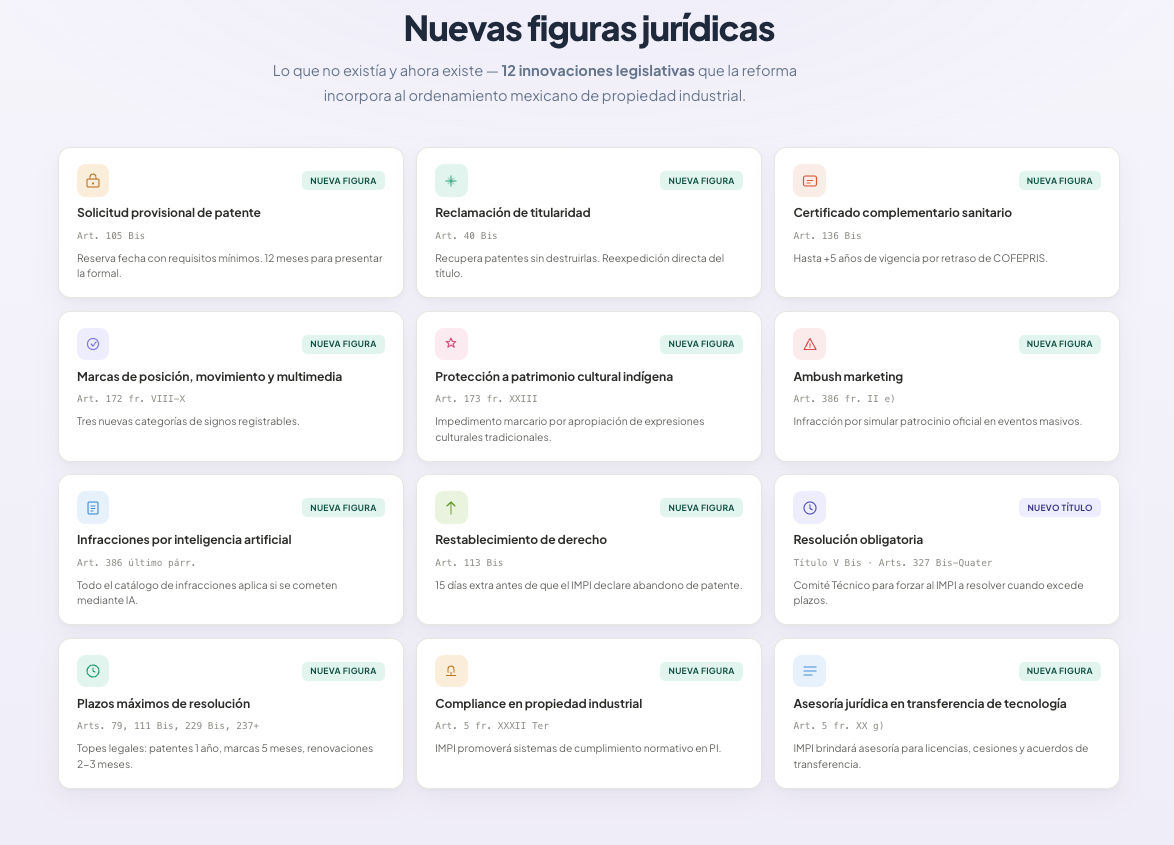
Task: Click description about +5 años de vigencia COFEPRIS
Action: click(x=920, y=258)
